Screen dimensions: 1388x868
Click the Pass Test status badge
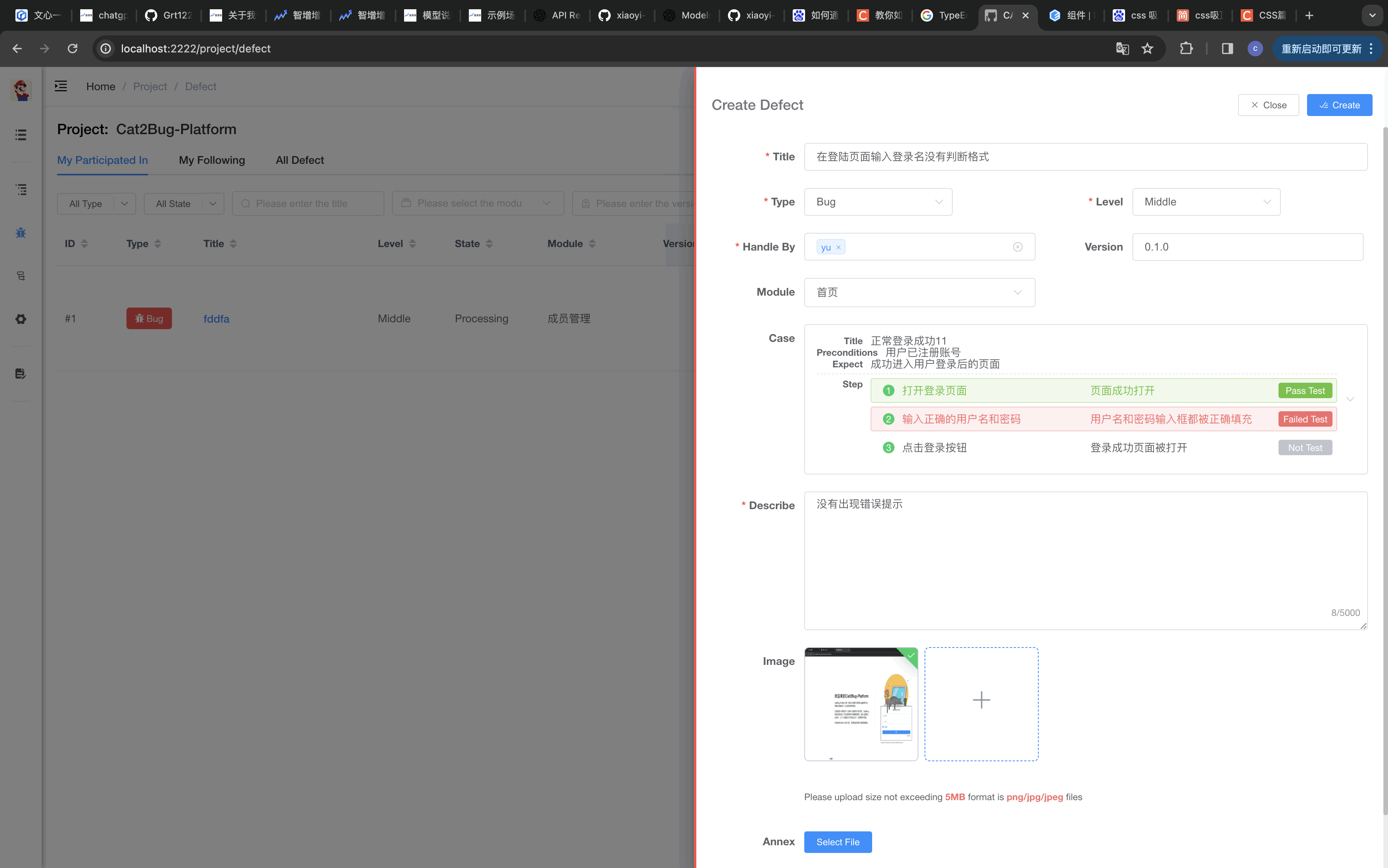point(1305,390)
